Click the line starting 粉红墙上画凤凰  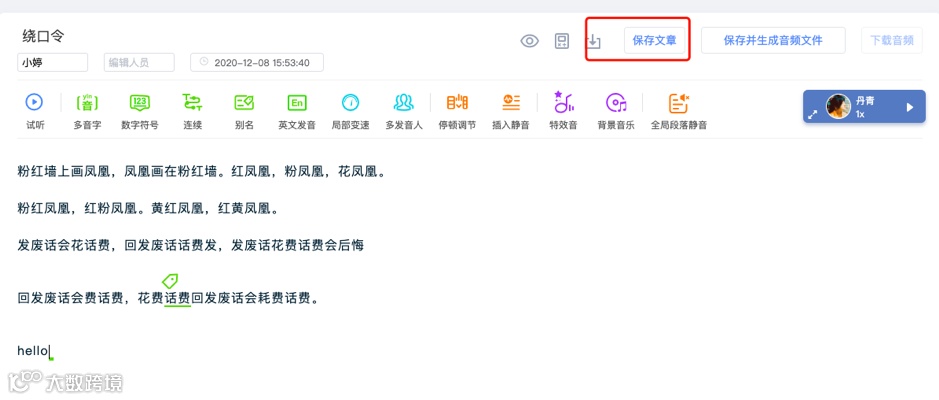(x=201, y=172)
